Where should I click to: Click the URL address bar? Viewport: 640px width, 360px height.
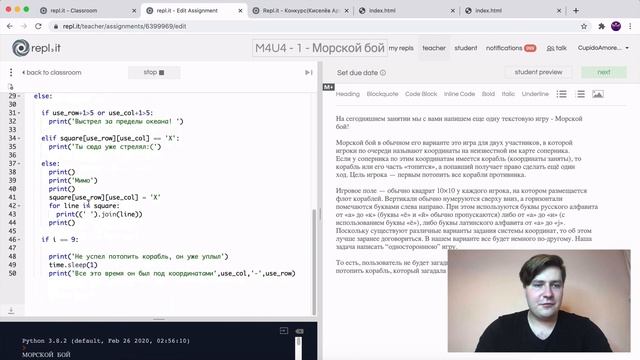314,26
